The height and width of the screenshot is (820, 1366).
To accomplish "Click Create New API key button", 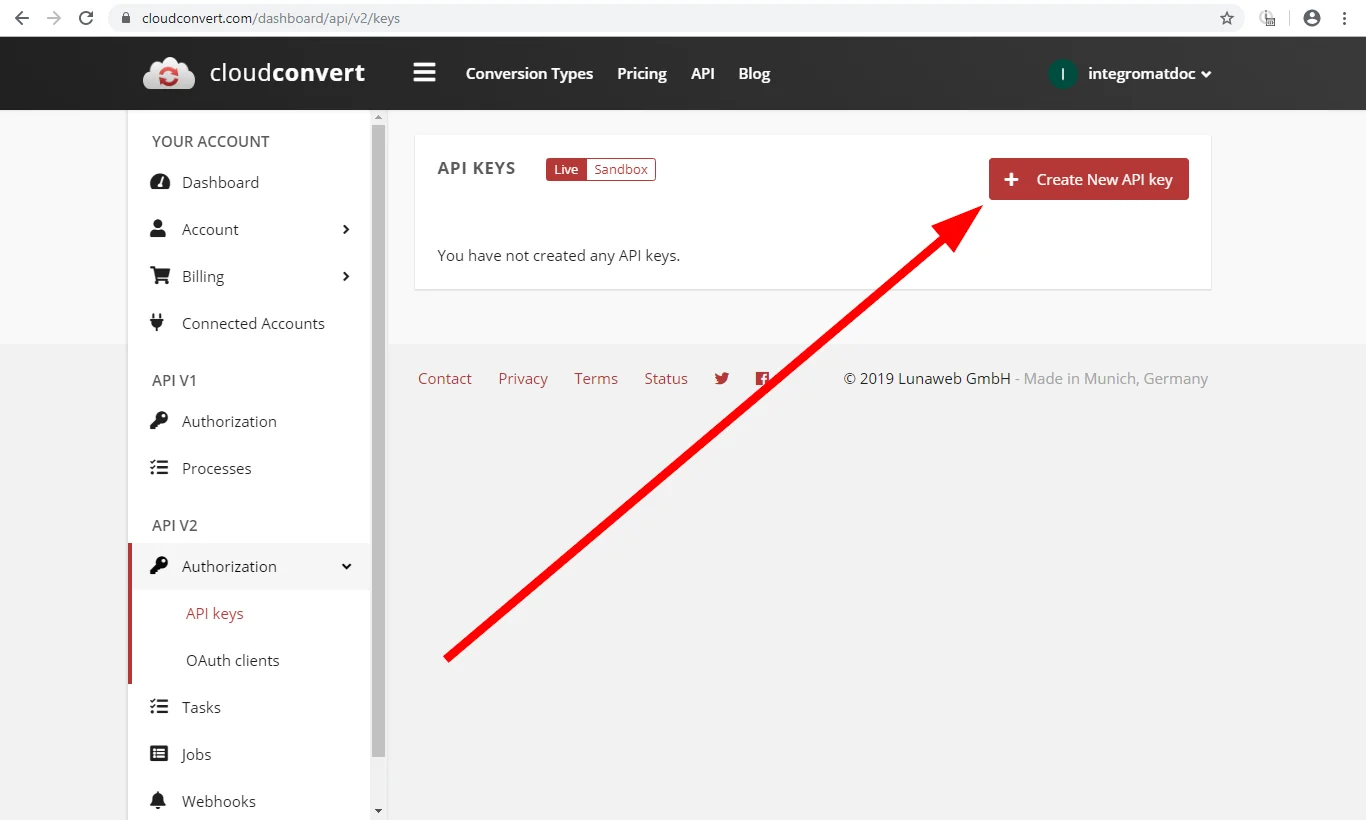I will coord(1089,179).
